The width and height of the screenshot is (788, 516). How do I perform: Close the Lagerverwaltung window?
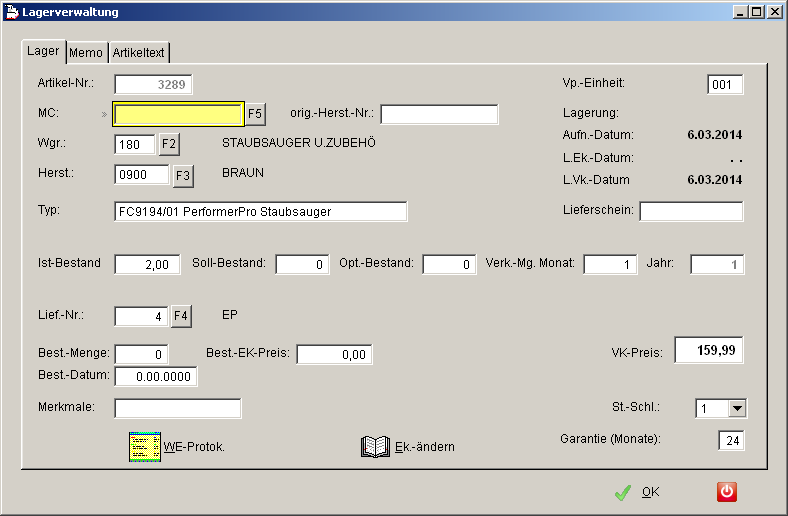coord(774,12)
